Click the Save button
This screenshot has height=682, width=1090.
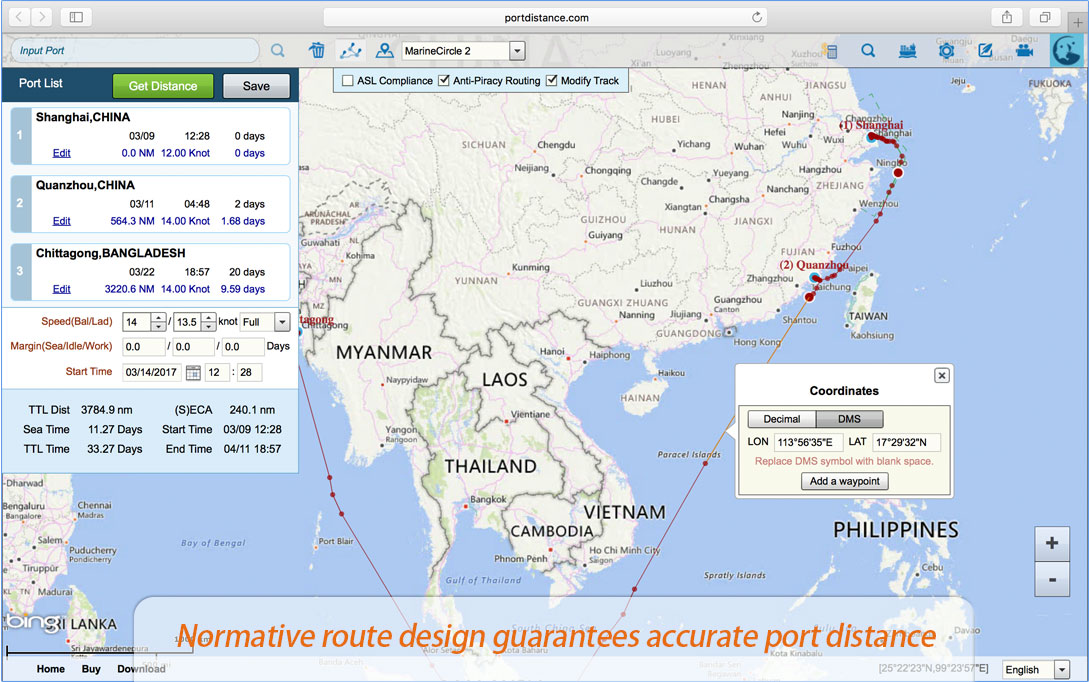(x=256, y=86)
